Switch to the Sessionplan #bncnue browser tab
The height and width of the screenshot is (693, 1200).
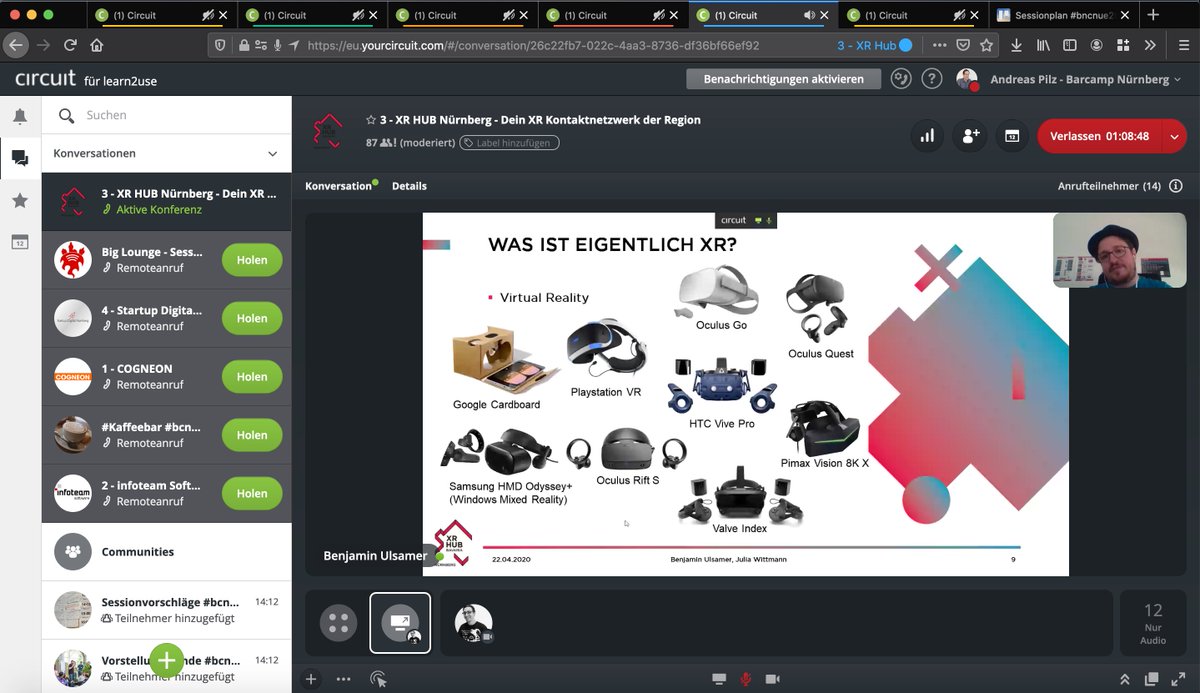click(1063, 15)
